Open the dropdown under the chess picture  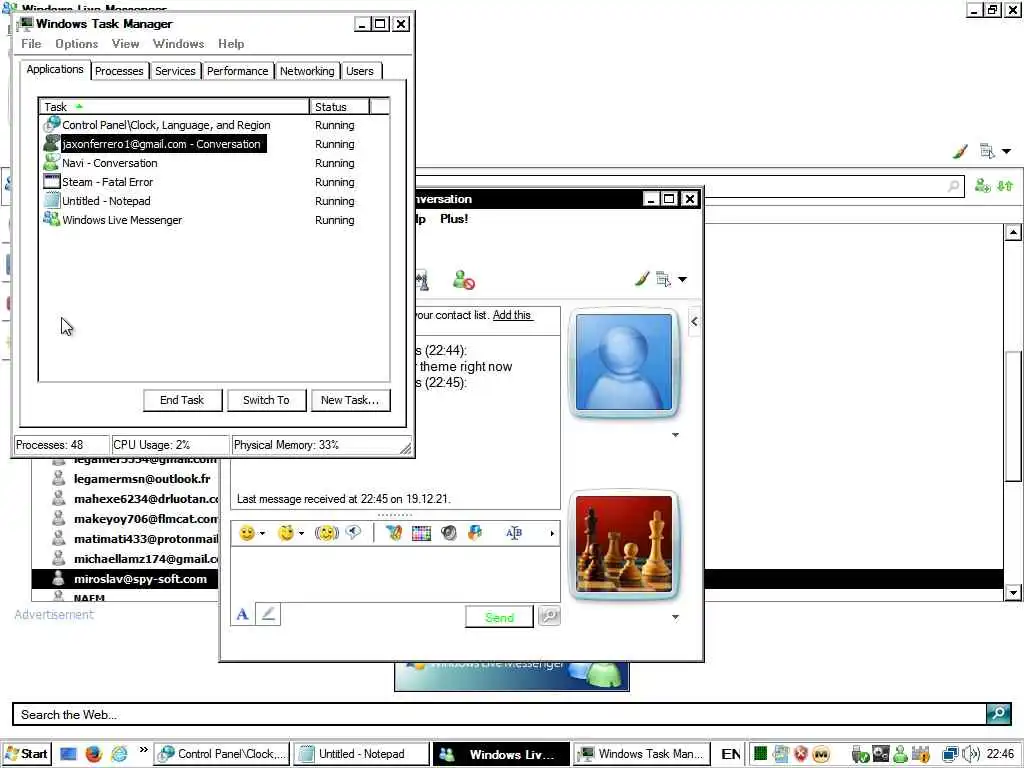pyautogui.click(x=675, y=617)
